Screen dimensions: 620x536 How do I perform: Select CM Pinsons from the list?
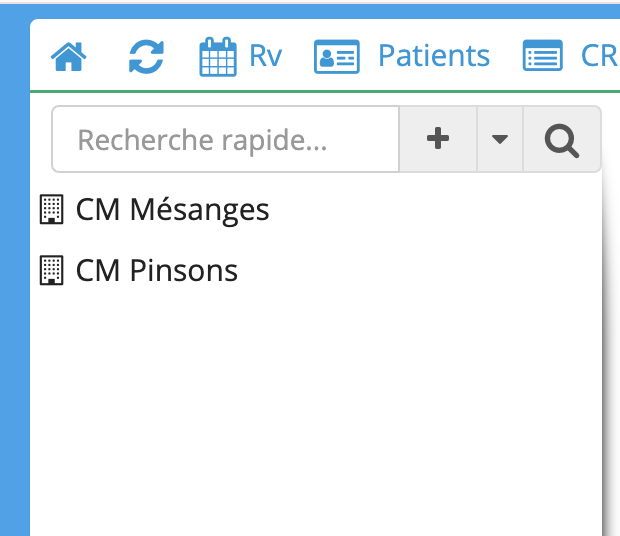click(157, 271)
